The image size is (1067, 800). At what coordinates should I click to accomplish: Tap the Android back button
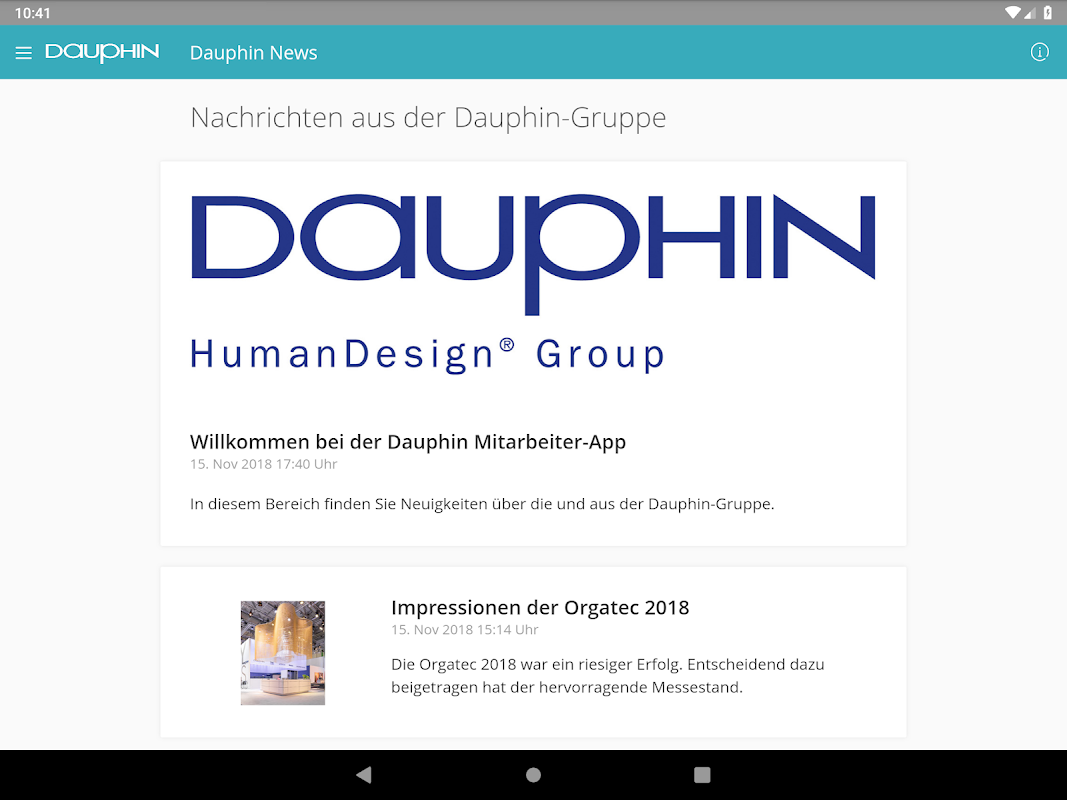(x=364, y=775)
